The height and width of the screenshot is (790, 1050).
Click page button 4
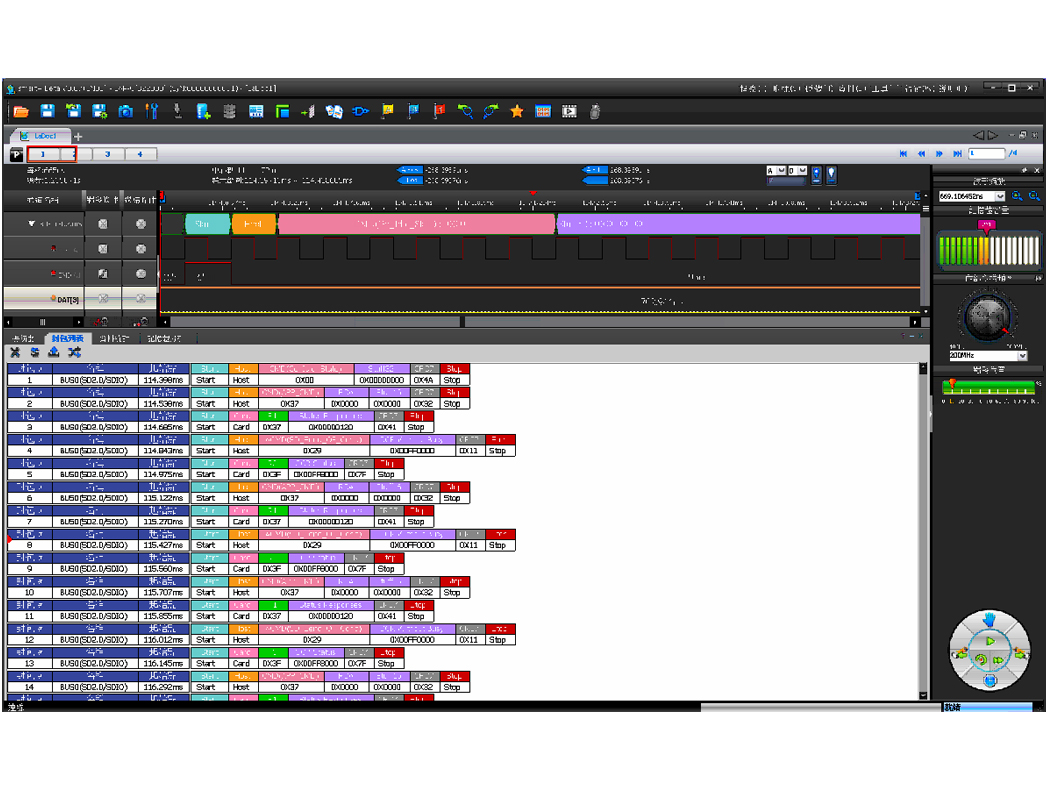[140, 154]
